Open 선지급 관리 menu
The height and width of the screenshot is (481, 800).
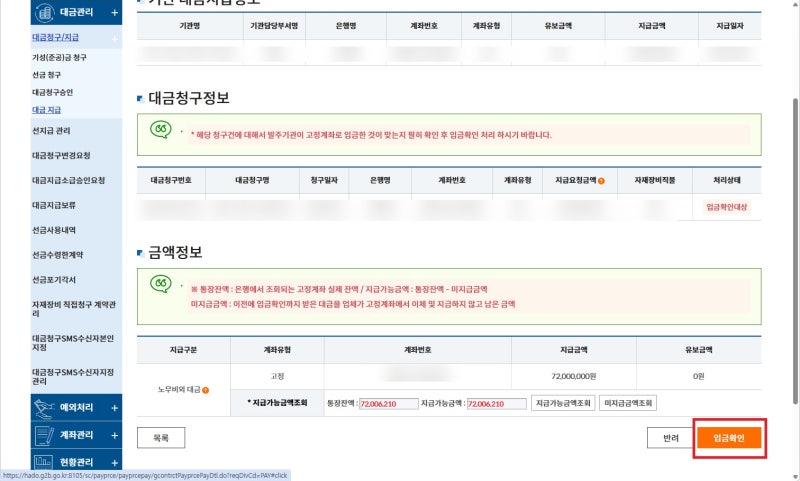51,131
